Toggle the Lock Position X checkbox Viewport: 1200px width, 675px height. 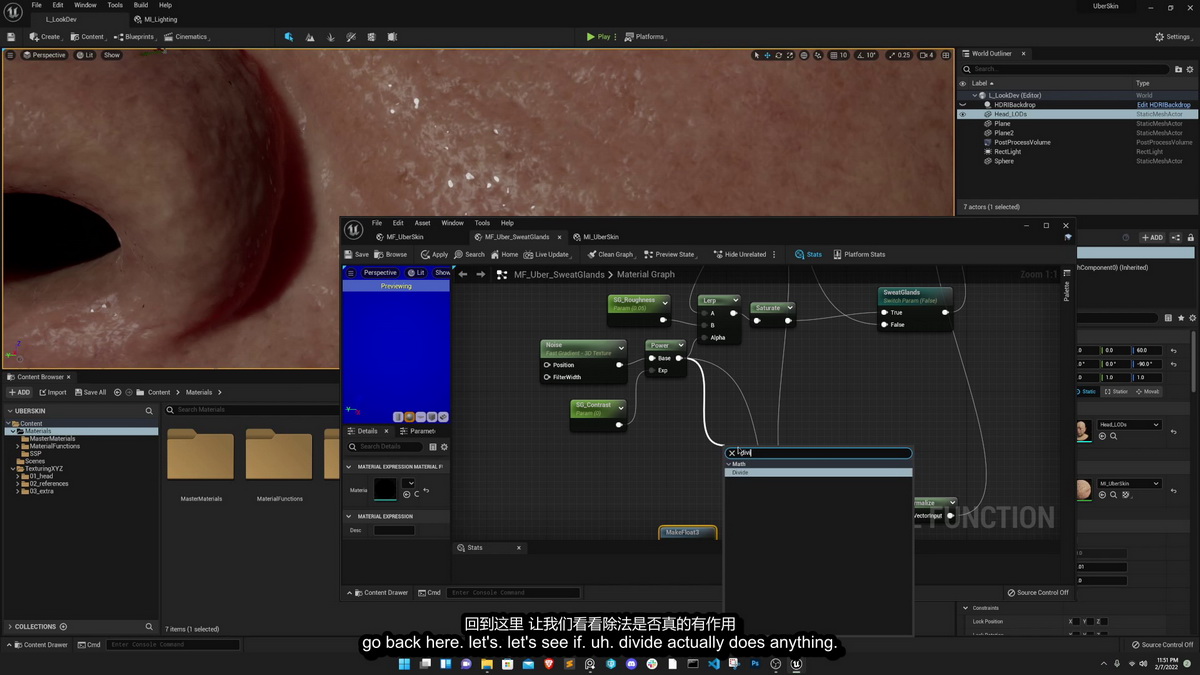coord(1076,621)
